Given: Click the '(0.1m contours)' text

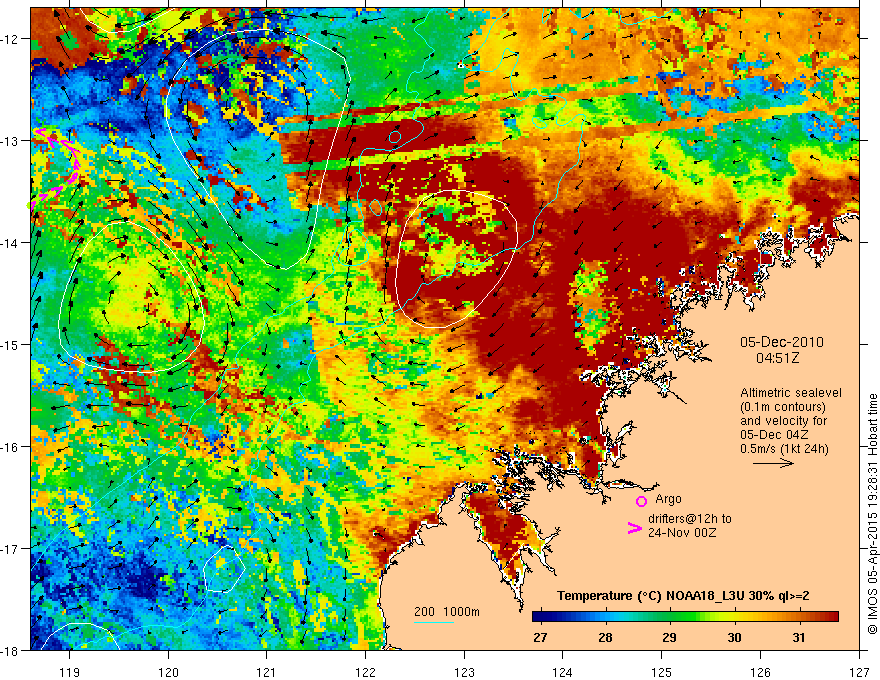Looking at the screenshot, I should 783,407.
